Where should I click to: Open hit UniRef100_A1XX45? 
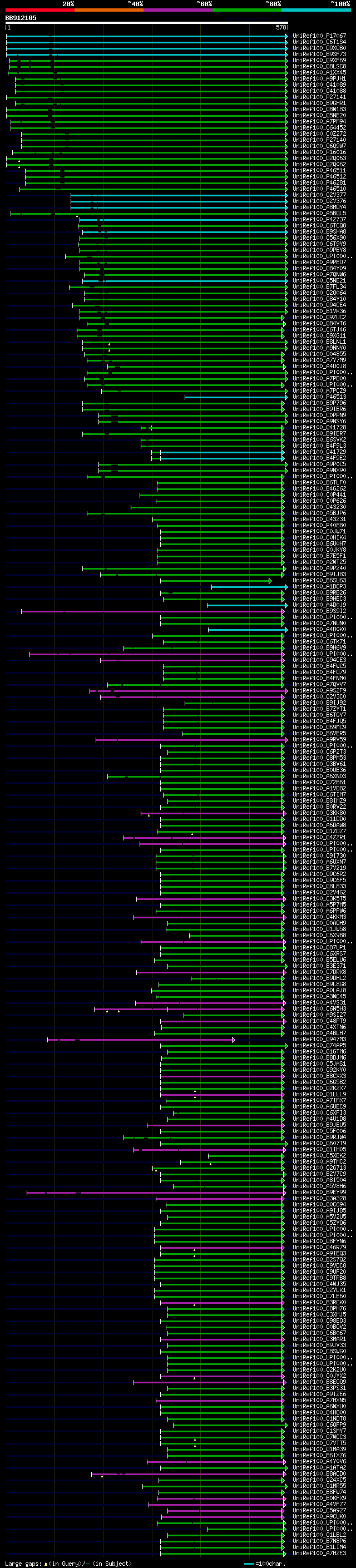[319, 72]
